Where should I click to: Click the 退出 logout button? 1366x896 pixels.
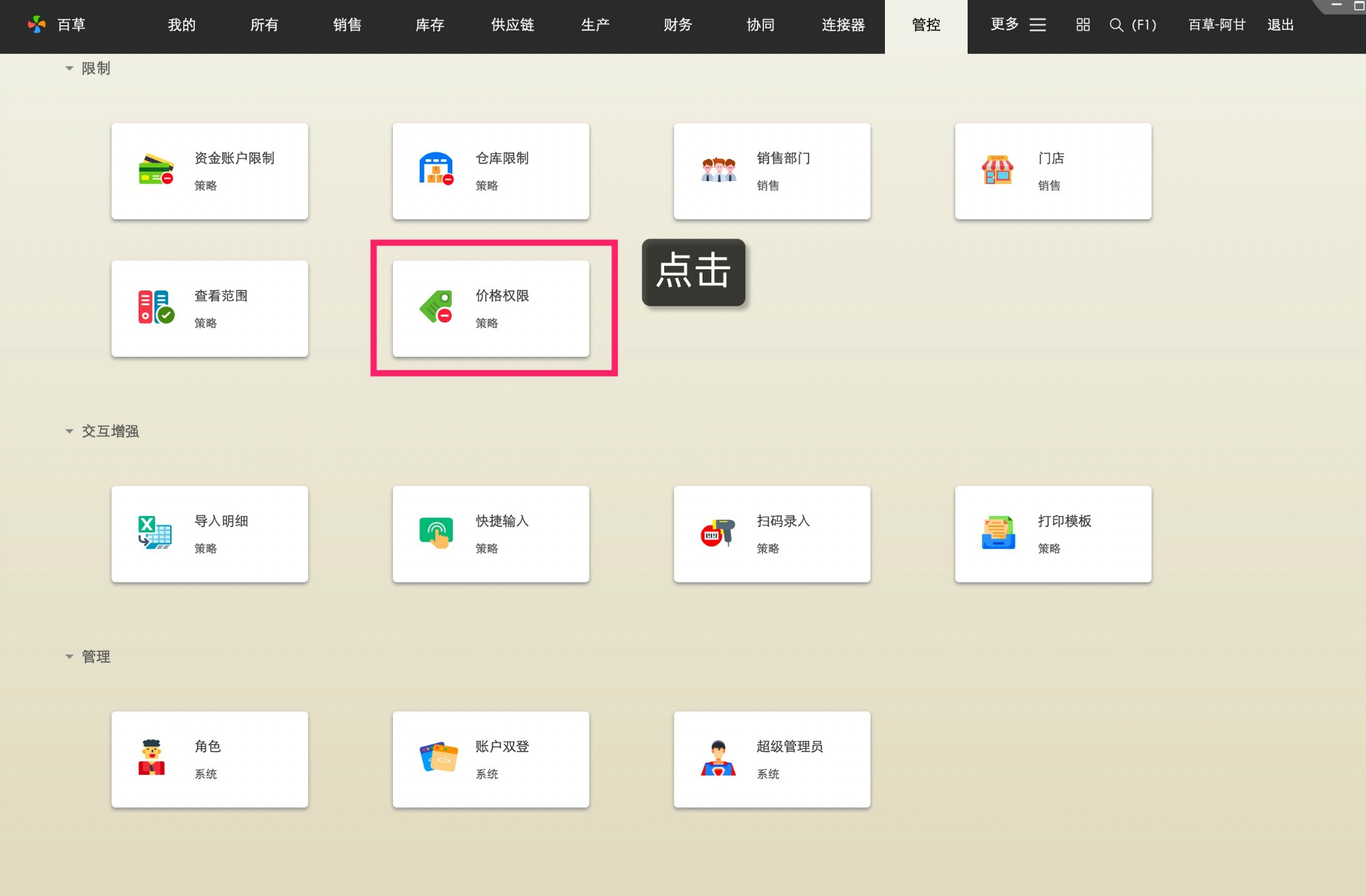coord(1279,25)
